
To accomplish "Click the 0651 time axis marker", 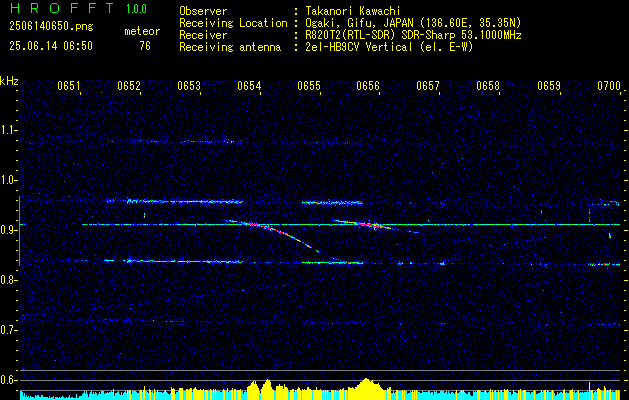I will coord(69,86).
